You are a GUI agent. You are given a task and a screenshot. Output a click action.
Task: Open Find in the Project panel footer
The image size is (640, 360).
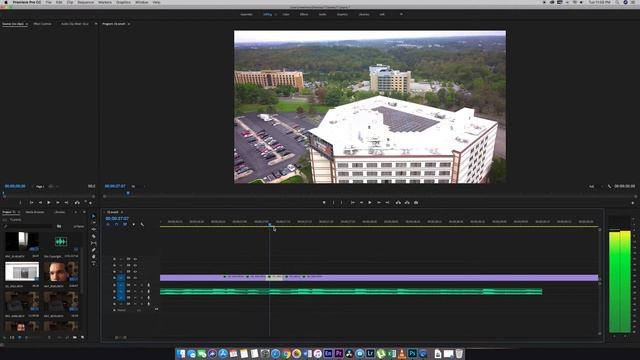[67, 338]
